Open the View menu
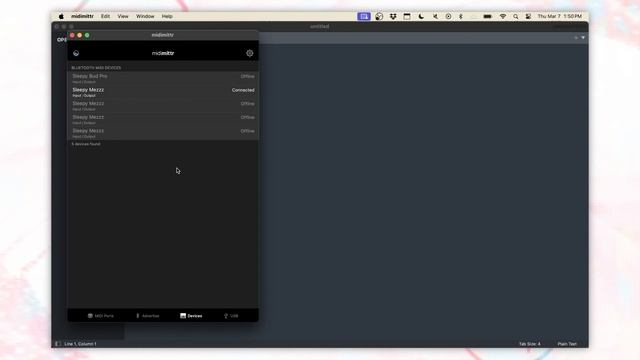 (x=123, y=16)
